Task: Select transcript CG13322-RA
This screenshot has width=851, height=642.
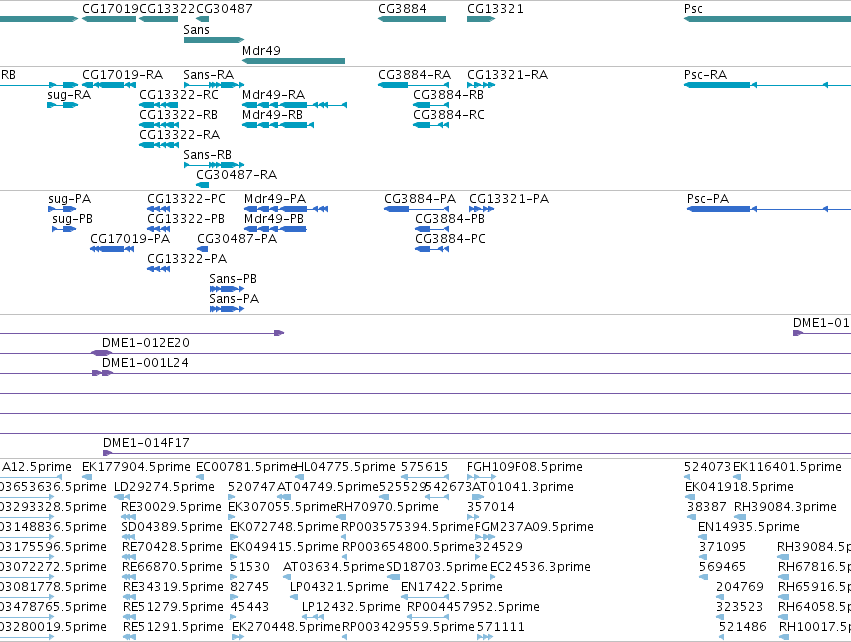Action: point(180,135)
